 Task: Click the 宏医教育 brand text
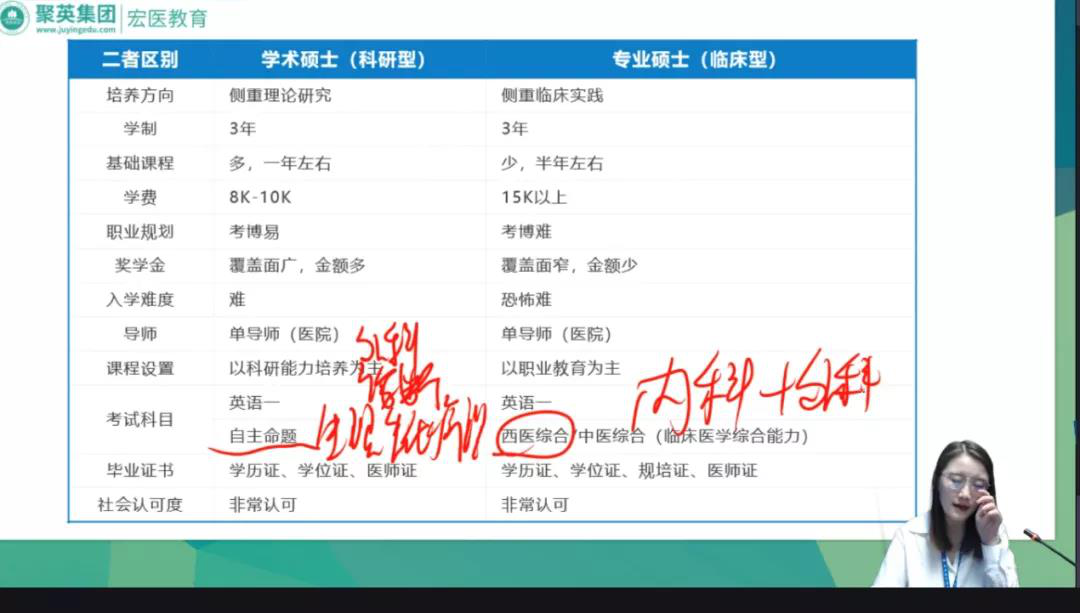[167, 18]
